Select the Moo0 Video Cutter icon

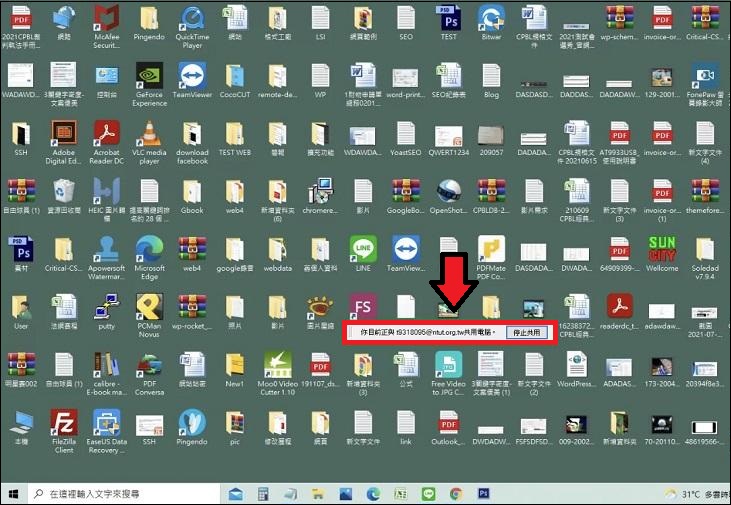277,364
